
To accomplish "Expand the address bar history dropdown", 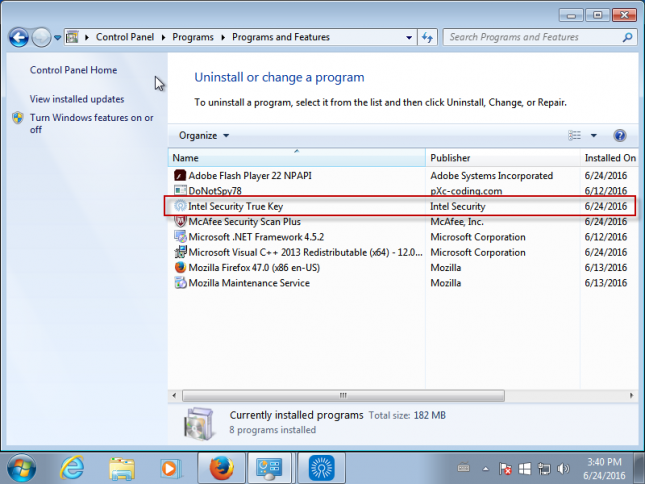I will (407, 37).
